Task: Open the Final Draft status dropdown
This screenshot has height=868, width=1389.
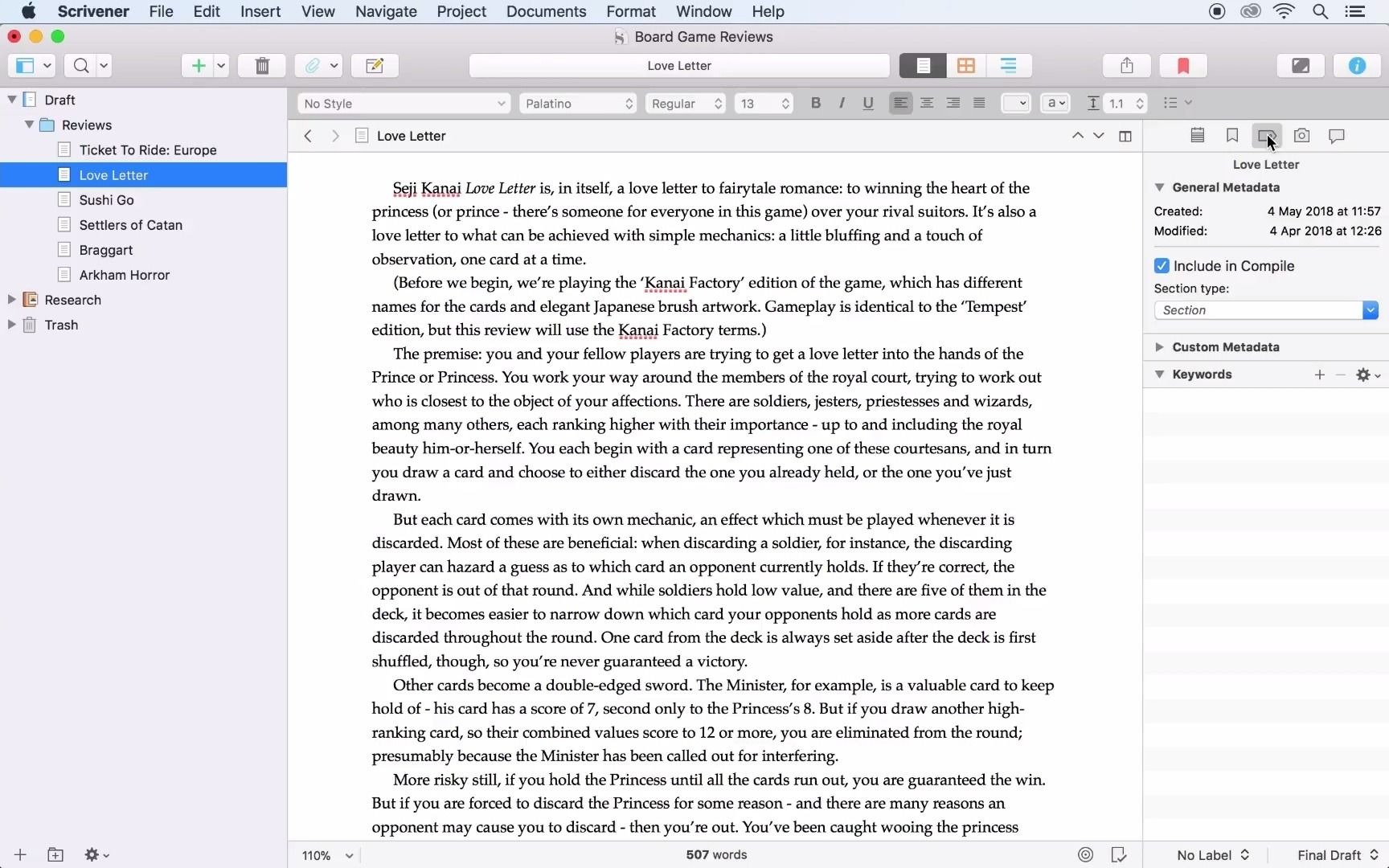Action: 1337,855
